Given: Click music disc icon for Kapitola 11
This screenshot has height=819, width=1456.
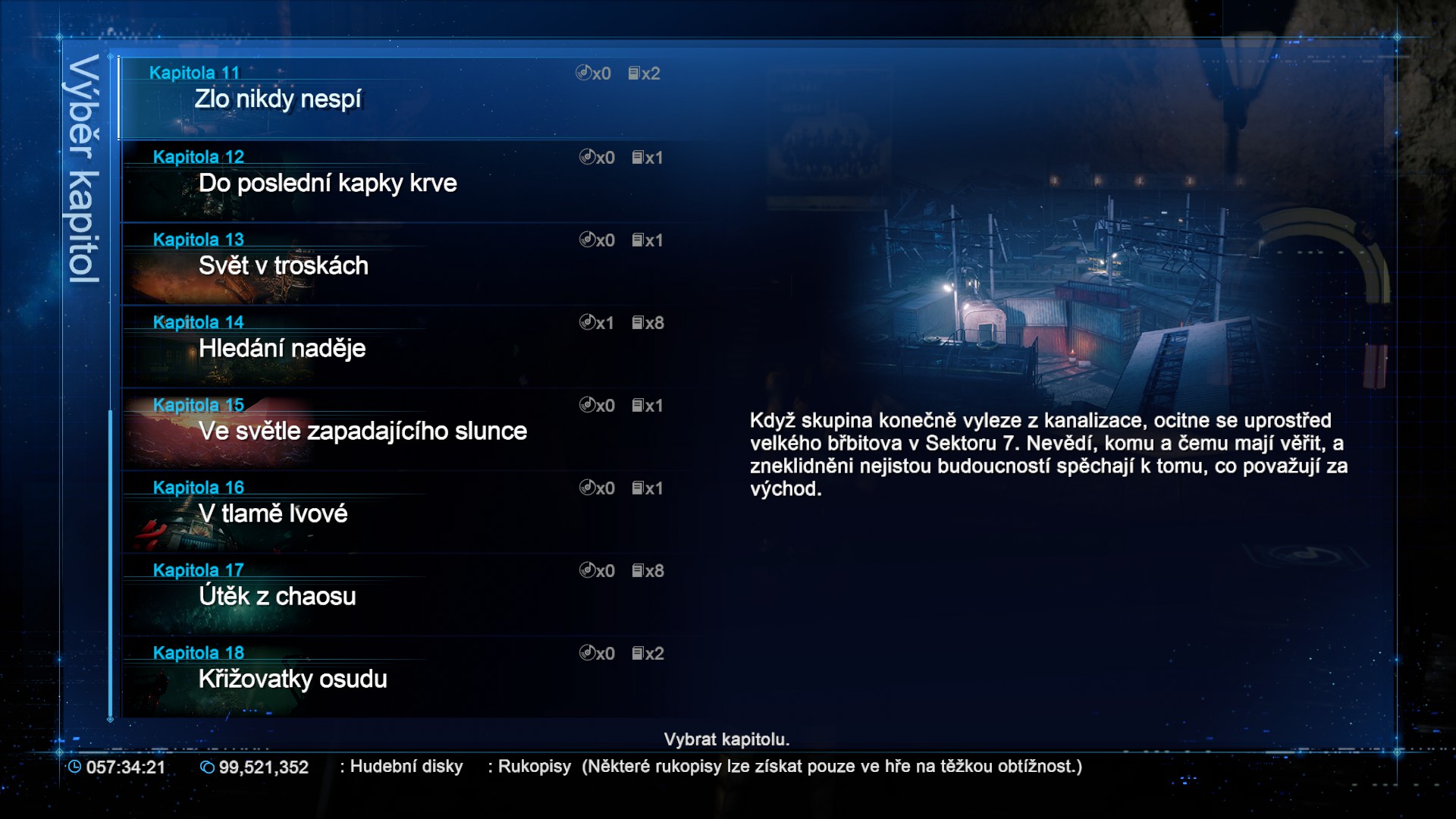Looking at the screenshot, I should pos(583,73).
